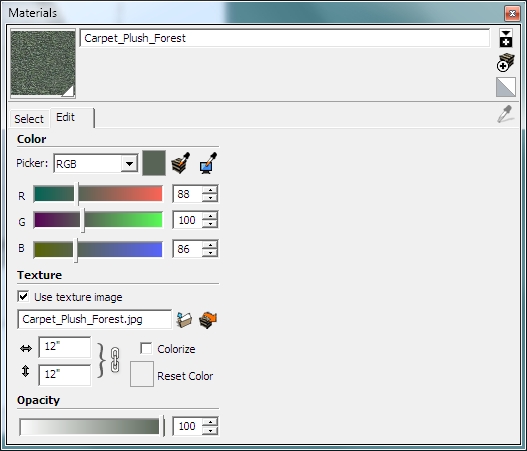The width and height of the screenshot is (527, 451).
Task: Click the Reset Color swatch button
Action: click(142, 374)
